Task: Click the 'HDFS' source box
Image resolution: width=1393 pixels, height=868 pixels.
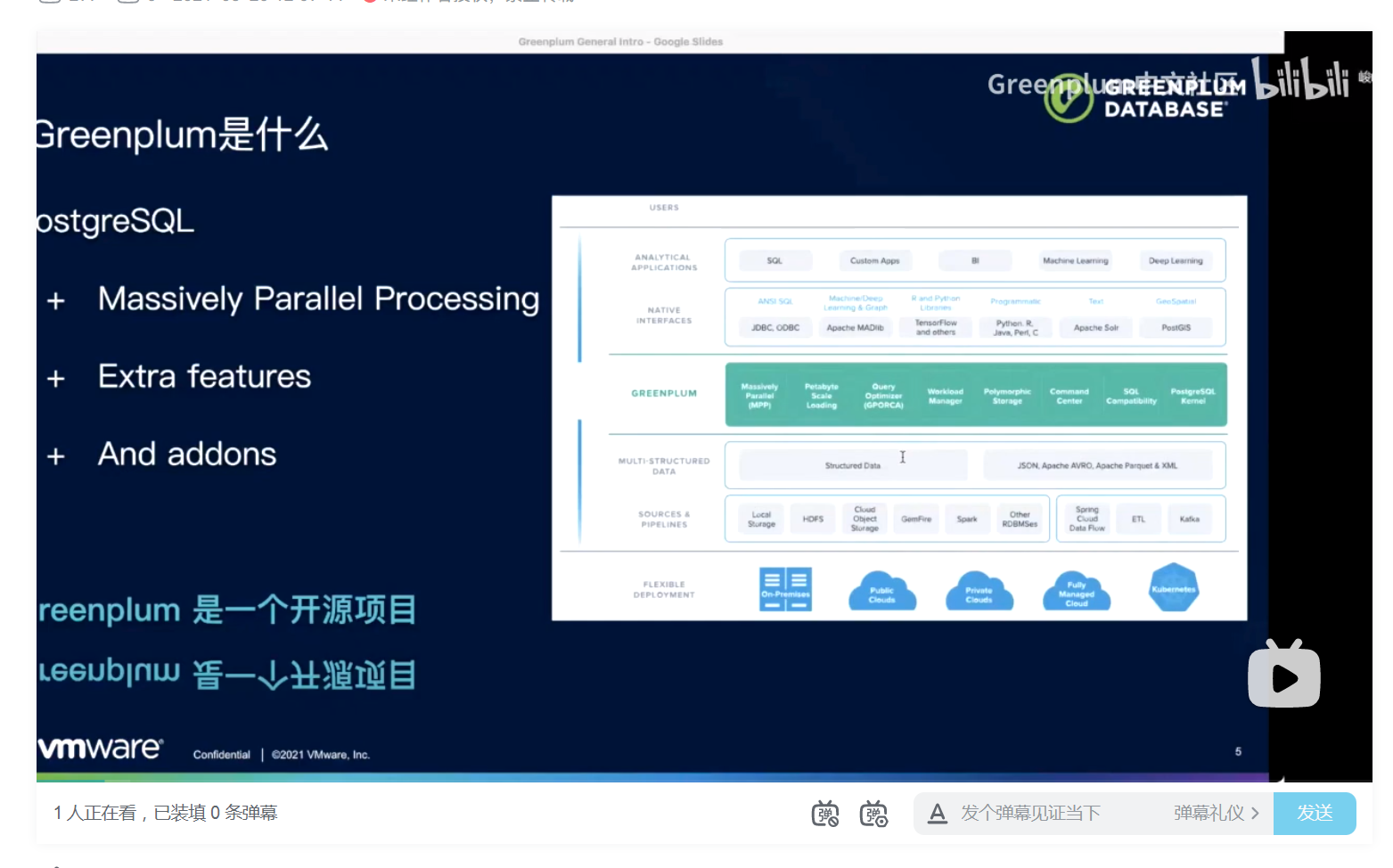Action: 813,519
